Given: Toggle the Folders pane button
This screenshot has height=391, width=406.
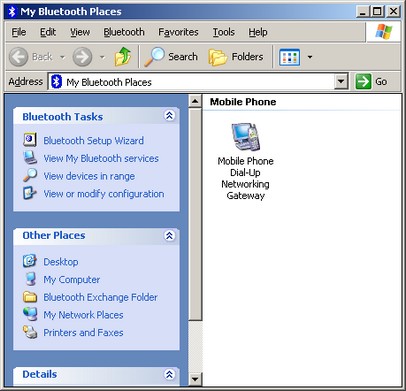Looking at the screenshot, I should coord(236,57).
